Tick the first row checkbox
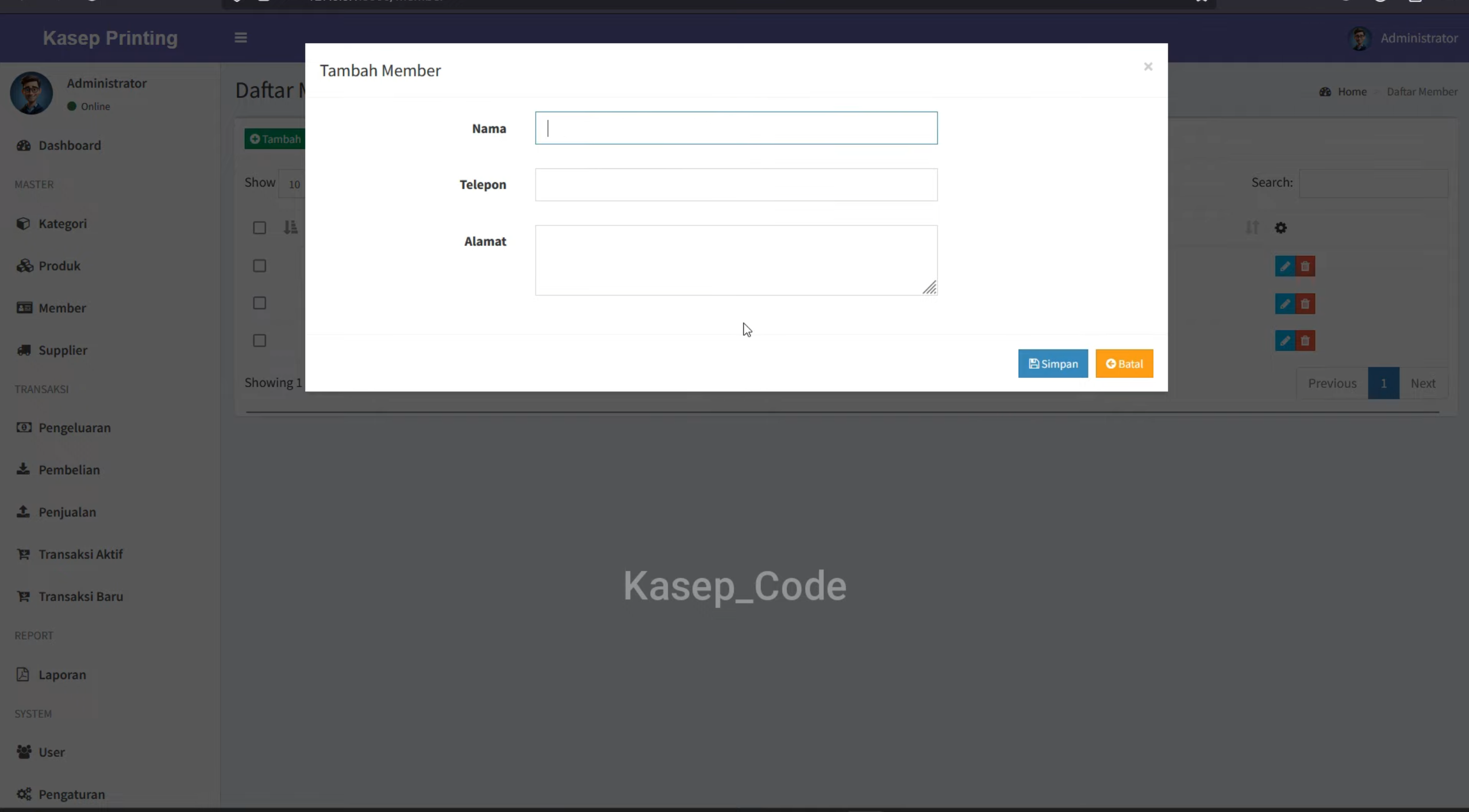Viewport: 1469px width, 812px height. 259,266
